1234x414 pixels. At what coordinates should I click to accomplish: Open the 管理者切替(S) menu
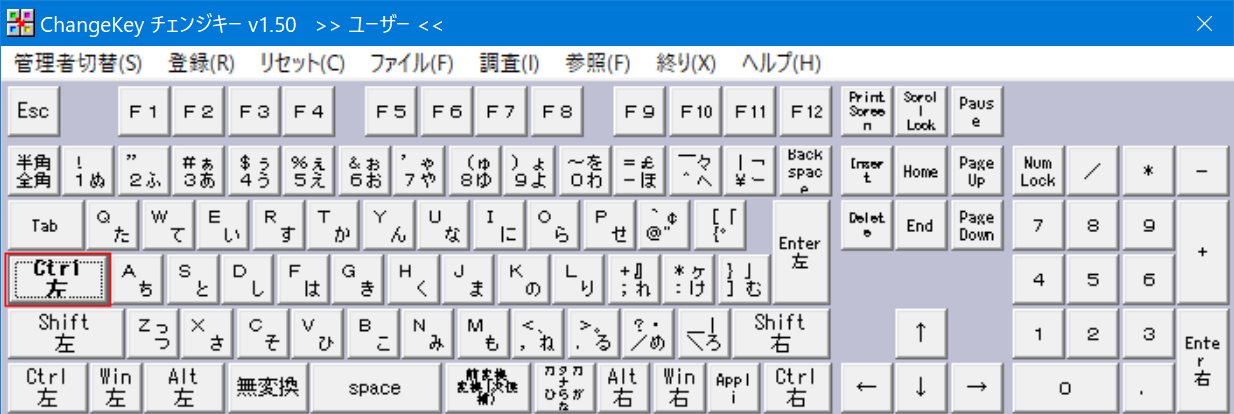(x=78, y=63)
